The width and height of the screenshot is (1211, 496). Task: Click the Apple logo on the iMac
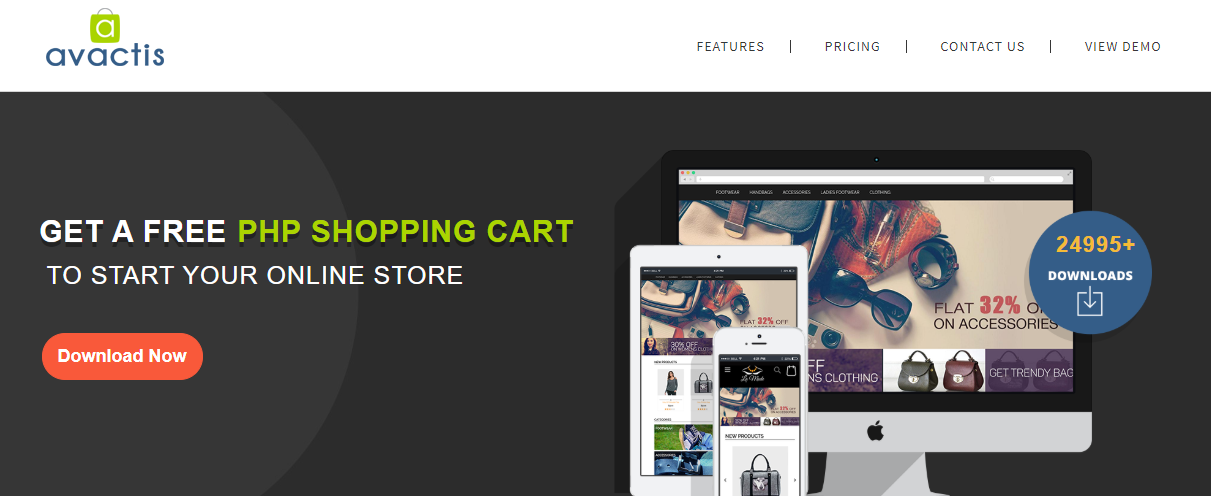[x=876, y=431]
